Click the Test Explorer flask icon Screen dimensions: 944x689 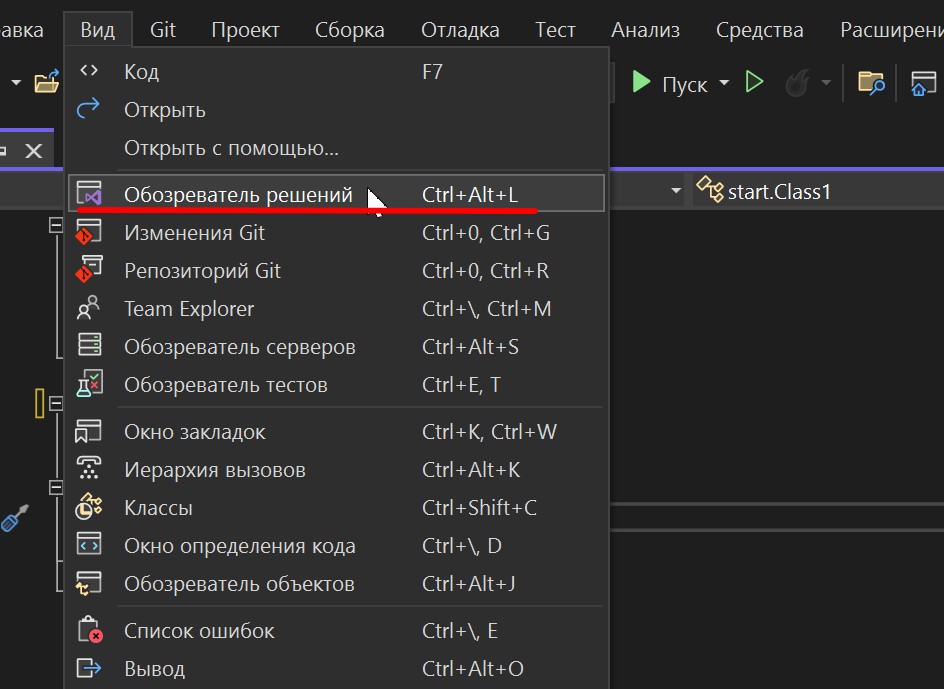89,384
